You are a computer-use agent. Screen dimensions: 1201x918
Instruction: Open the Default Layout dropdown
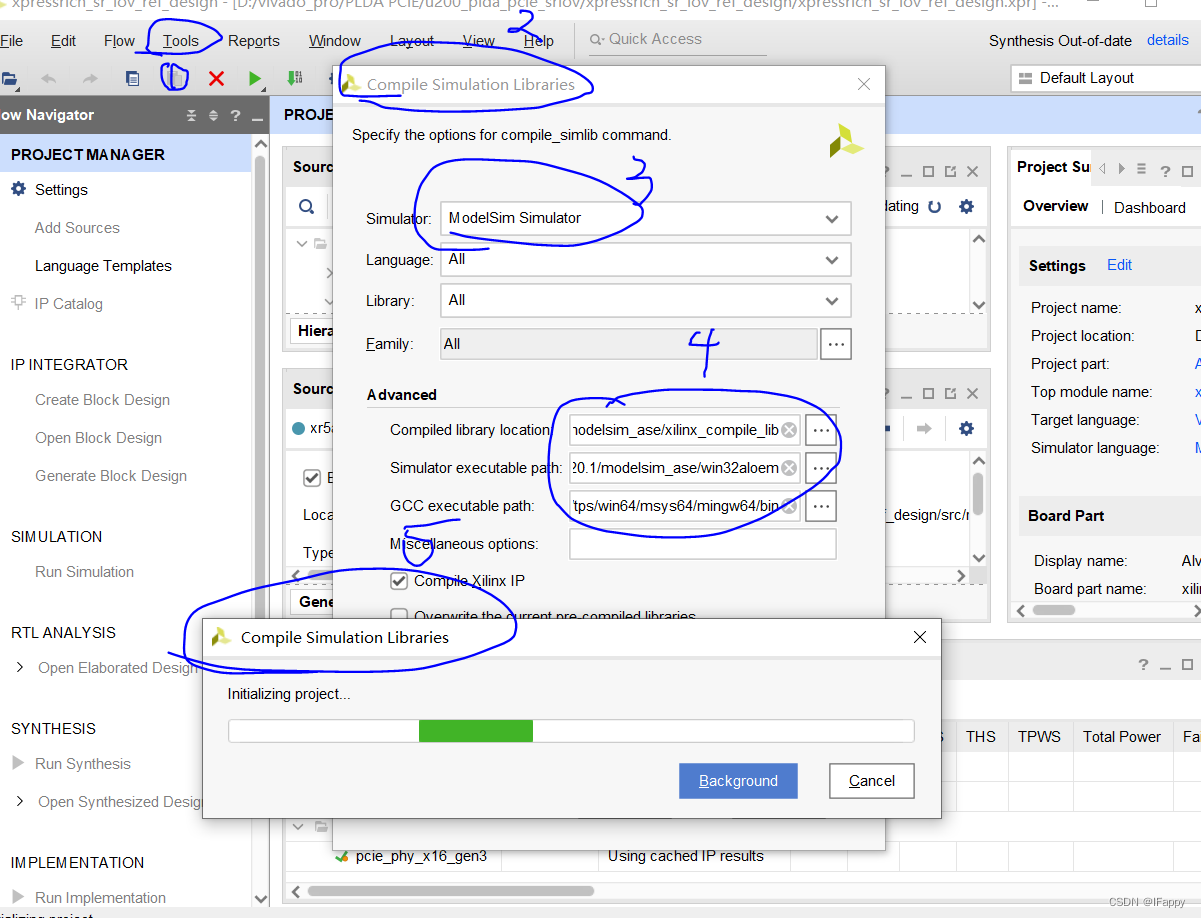coord(1106,78)
